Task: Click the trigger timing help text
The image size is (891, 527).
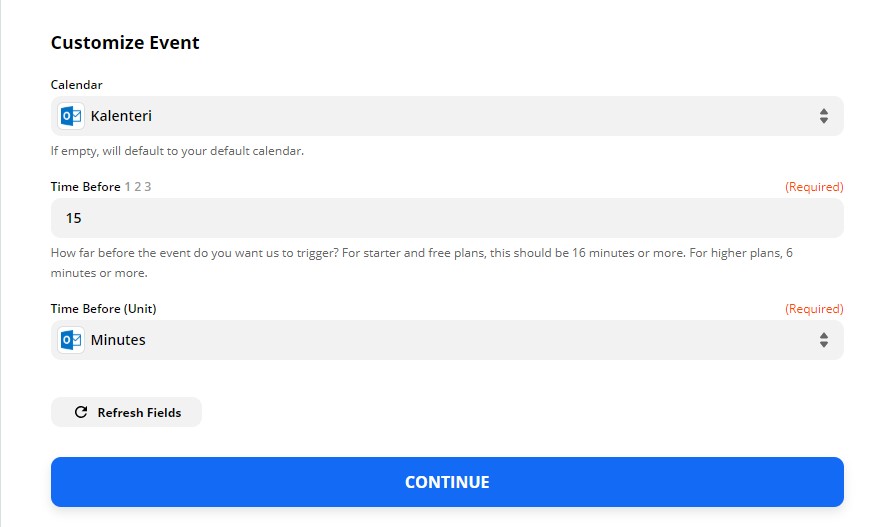Action: (422, 263)
